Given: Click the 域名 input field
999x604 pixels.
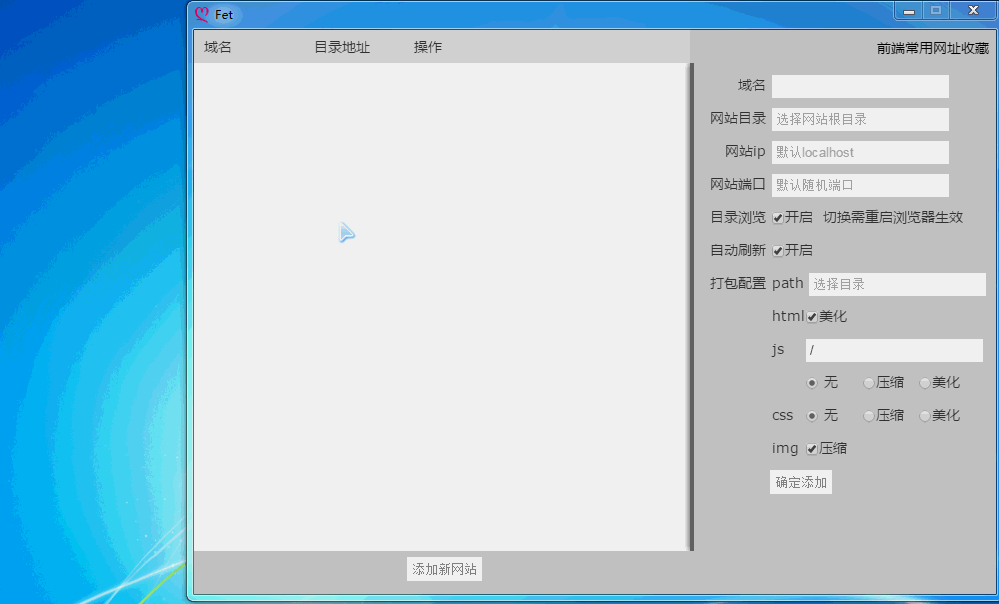Looking at the screenshot, I should tap(859, 86).
